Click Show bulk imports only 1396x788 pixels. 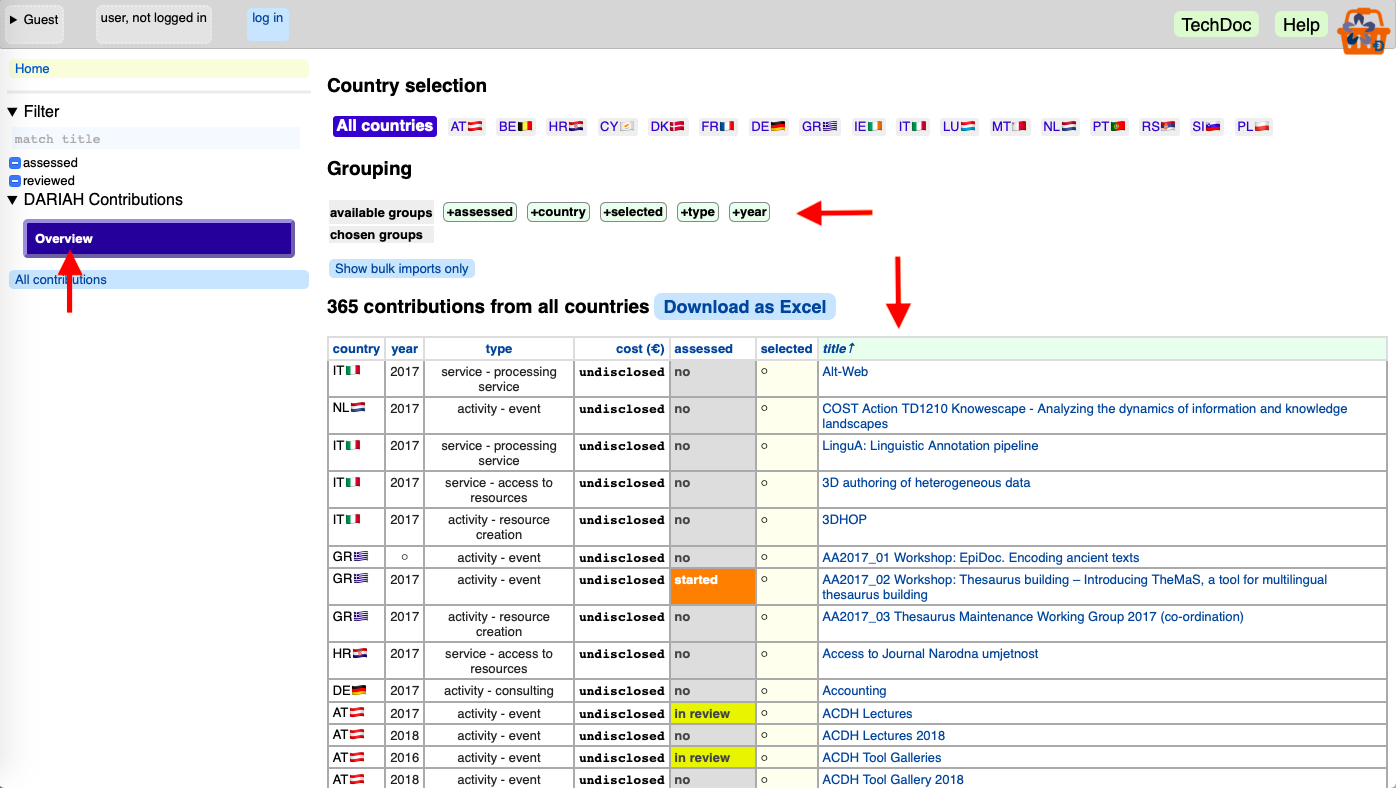pos(402,269)
